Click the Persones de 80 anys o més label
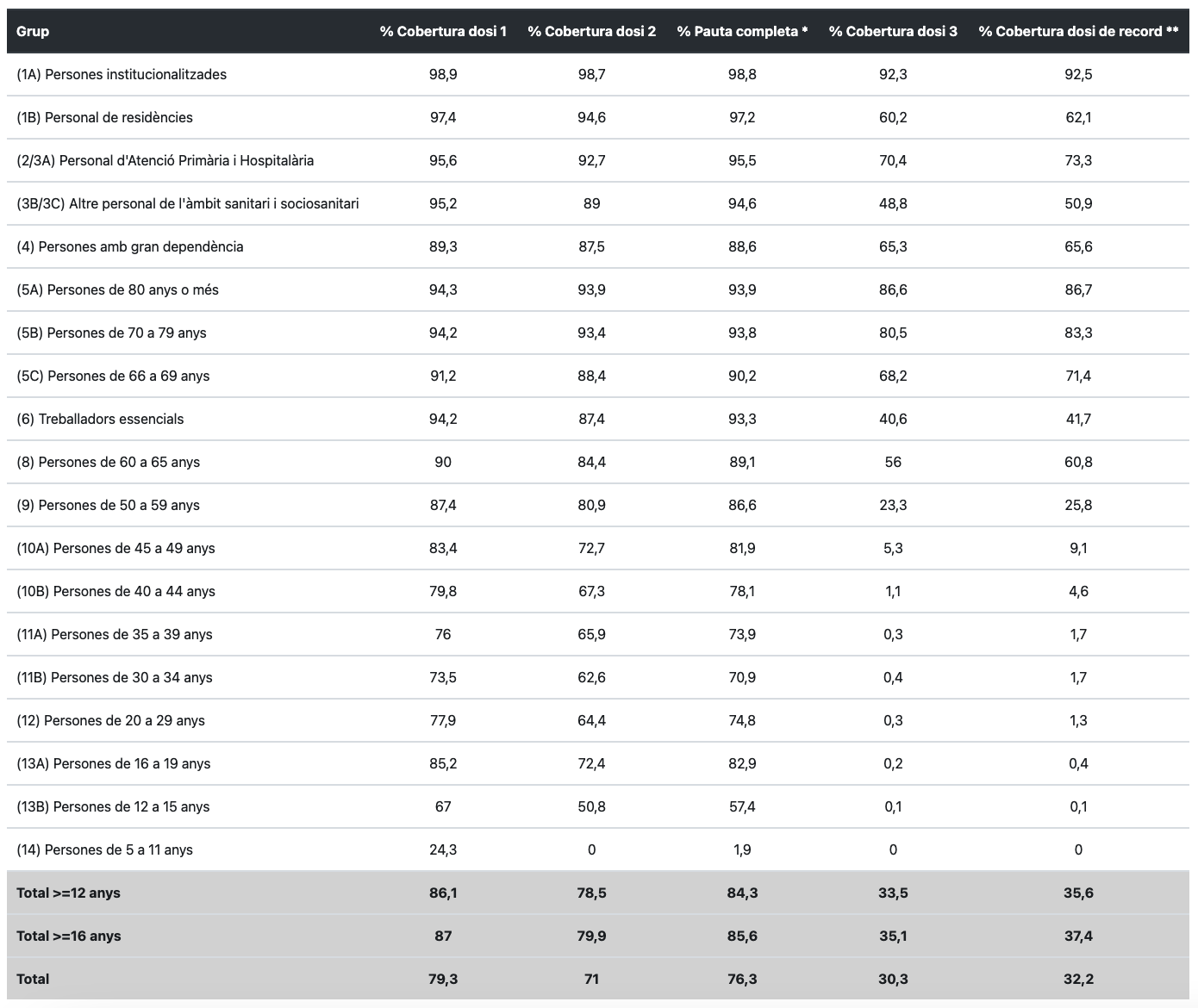Viewport: 1198px width, 1008px height. [x=117, y=289]
